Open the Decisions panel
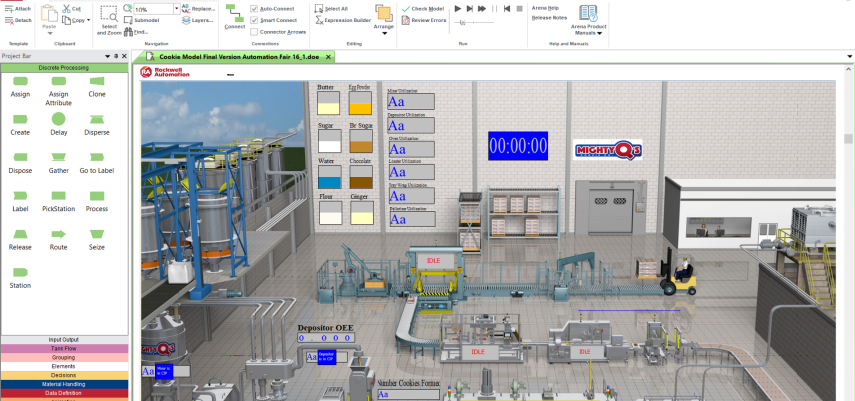 pyautogui.click(x=64, y=375)
